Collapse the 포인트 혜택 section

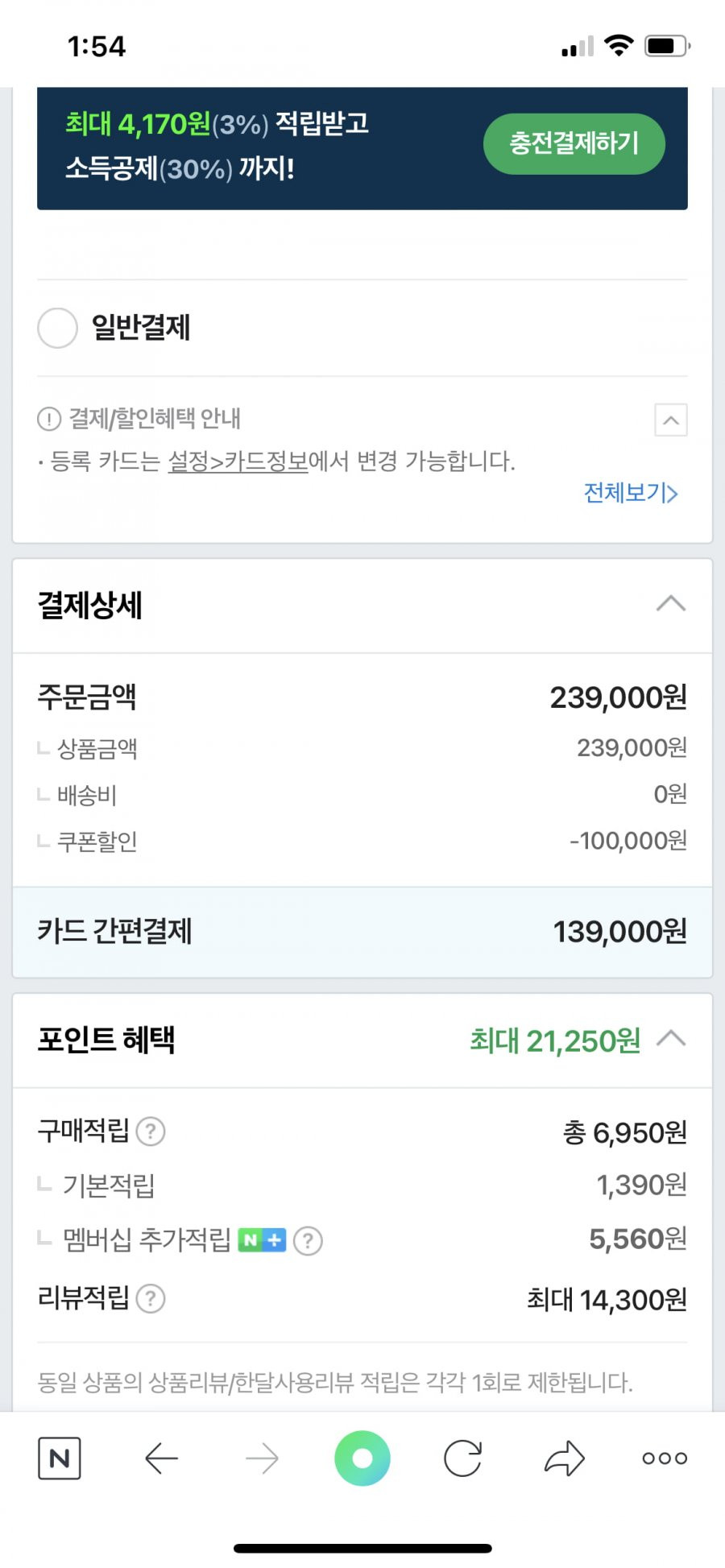tap(671, 1039)
